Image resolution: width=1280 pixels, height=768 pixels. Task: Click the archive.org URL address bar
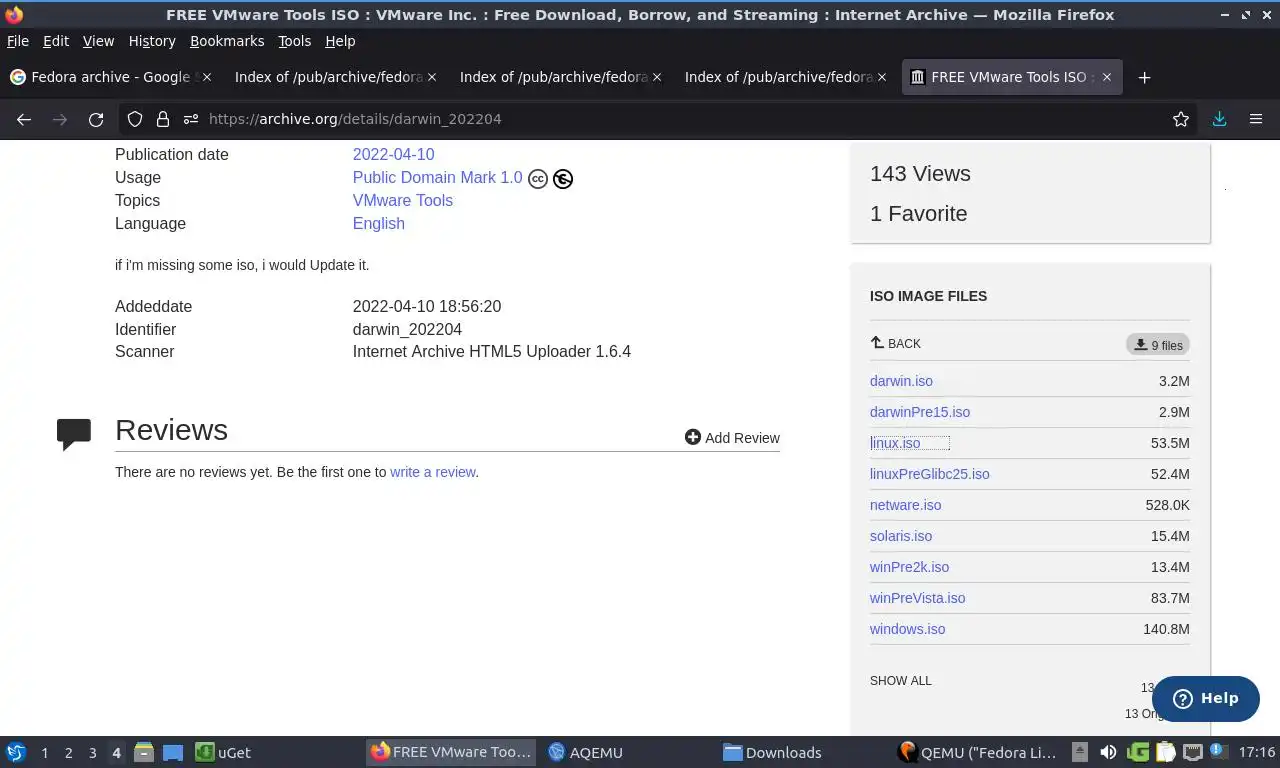click(x=660, y=119)
